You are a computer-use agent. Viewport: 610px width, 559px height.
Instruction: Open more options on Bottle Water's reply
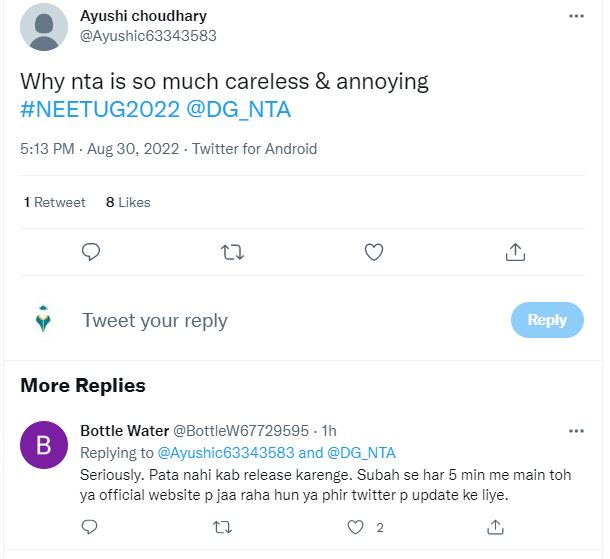pyautogui.click(x=576, y=431)
